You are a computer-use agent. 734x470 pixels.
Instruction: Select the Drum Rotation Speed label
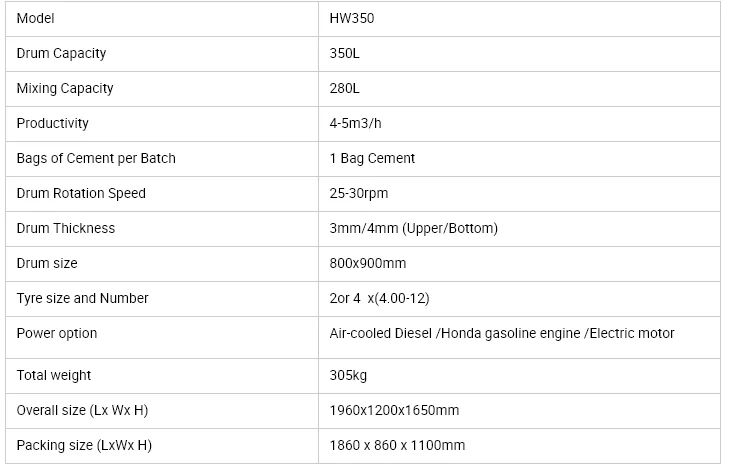click(81, 193)
